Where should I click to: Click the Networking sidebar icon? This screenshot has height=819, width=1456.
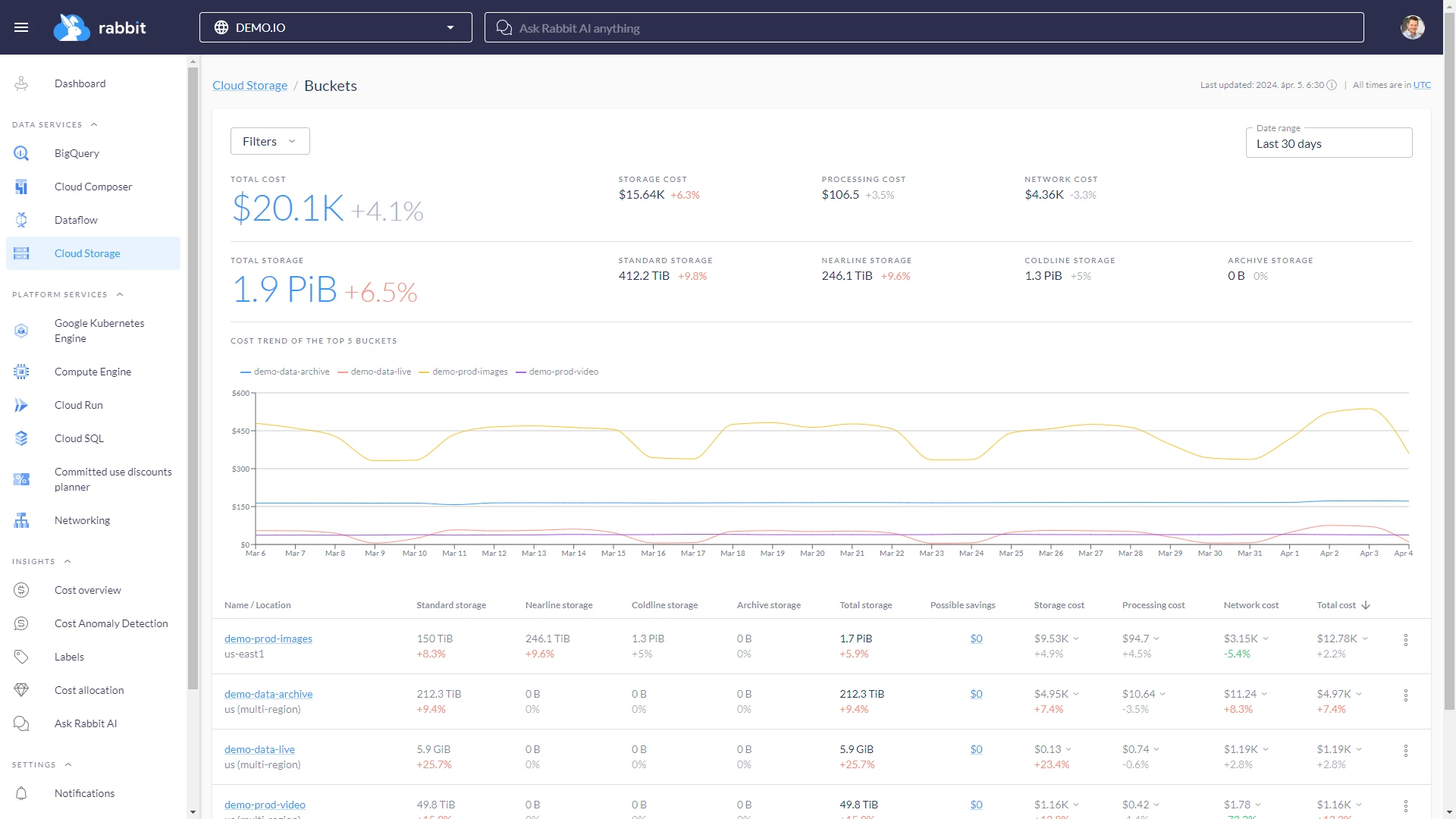click(x=21, y=520)
